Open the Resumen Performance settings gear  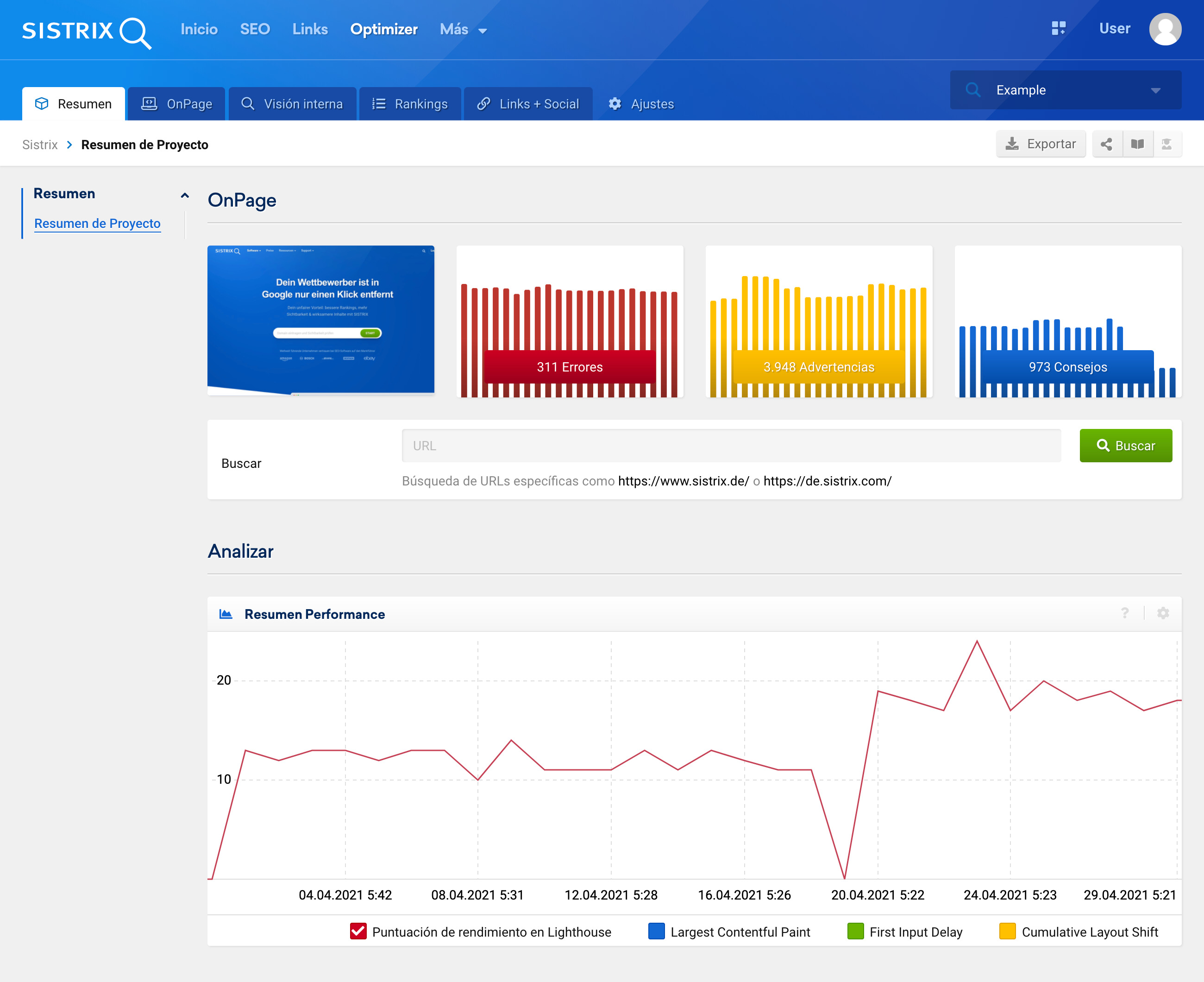click(x=1163, y=613)
